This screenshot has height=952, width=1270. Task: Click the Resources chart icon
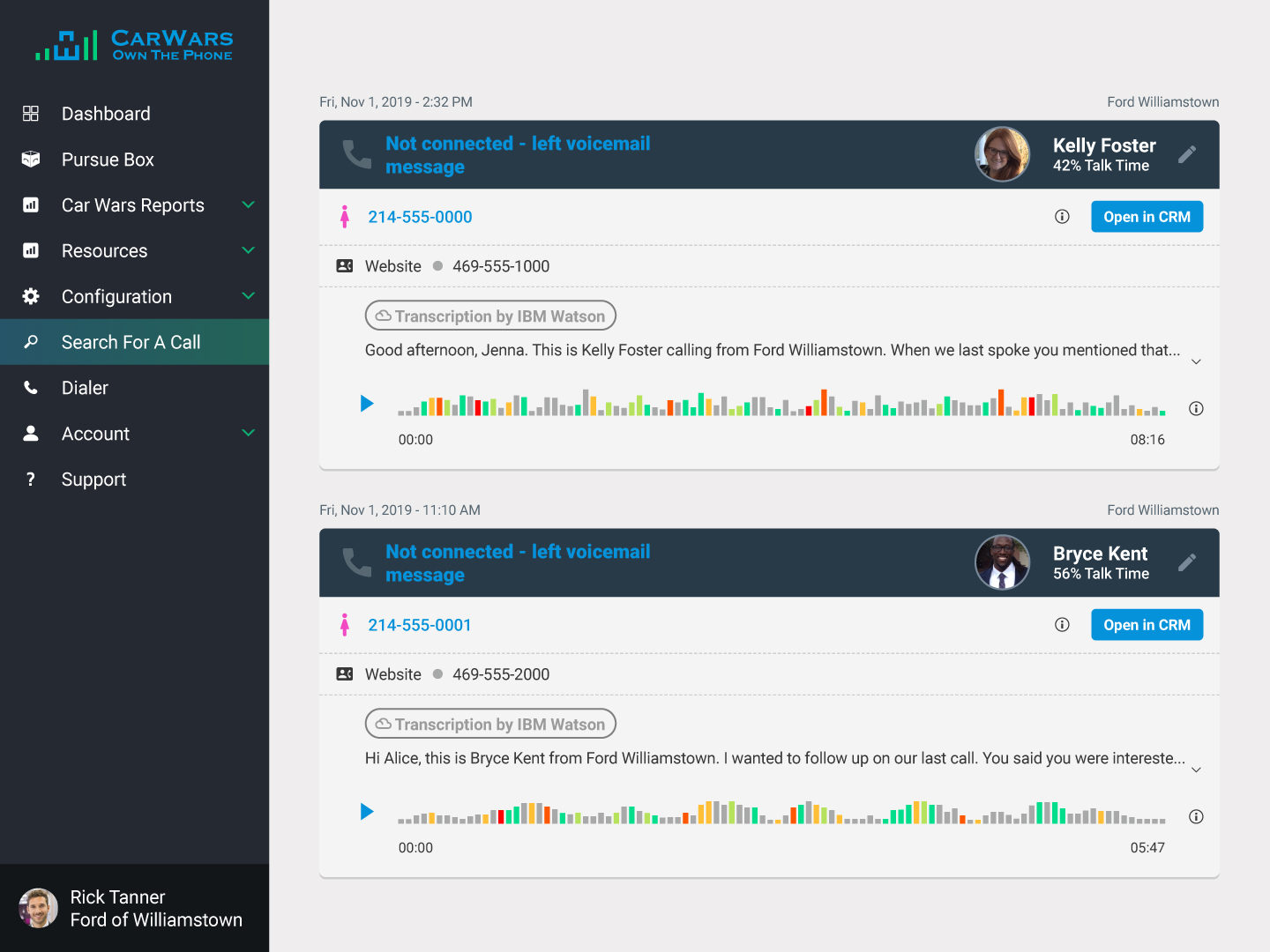point(31,251)
